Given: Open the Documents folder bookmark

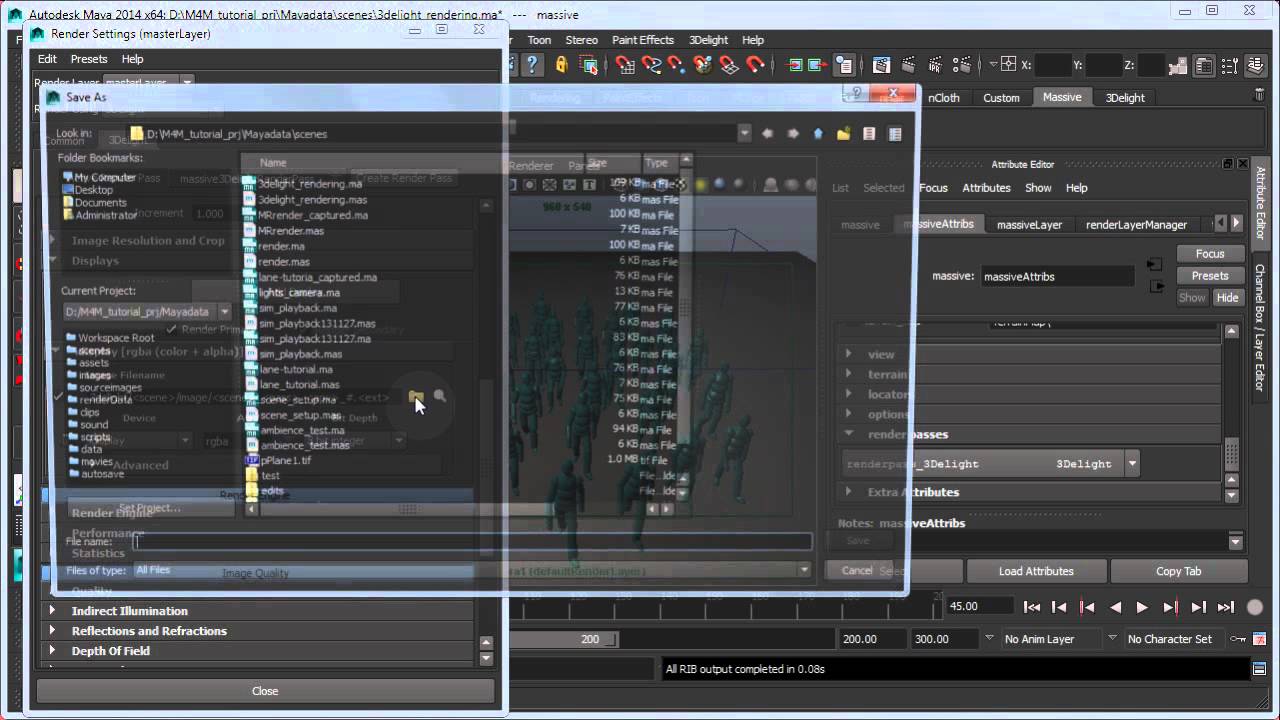Looking at the screenshot, I should [x=100, y=202].
